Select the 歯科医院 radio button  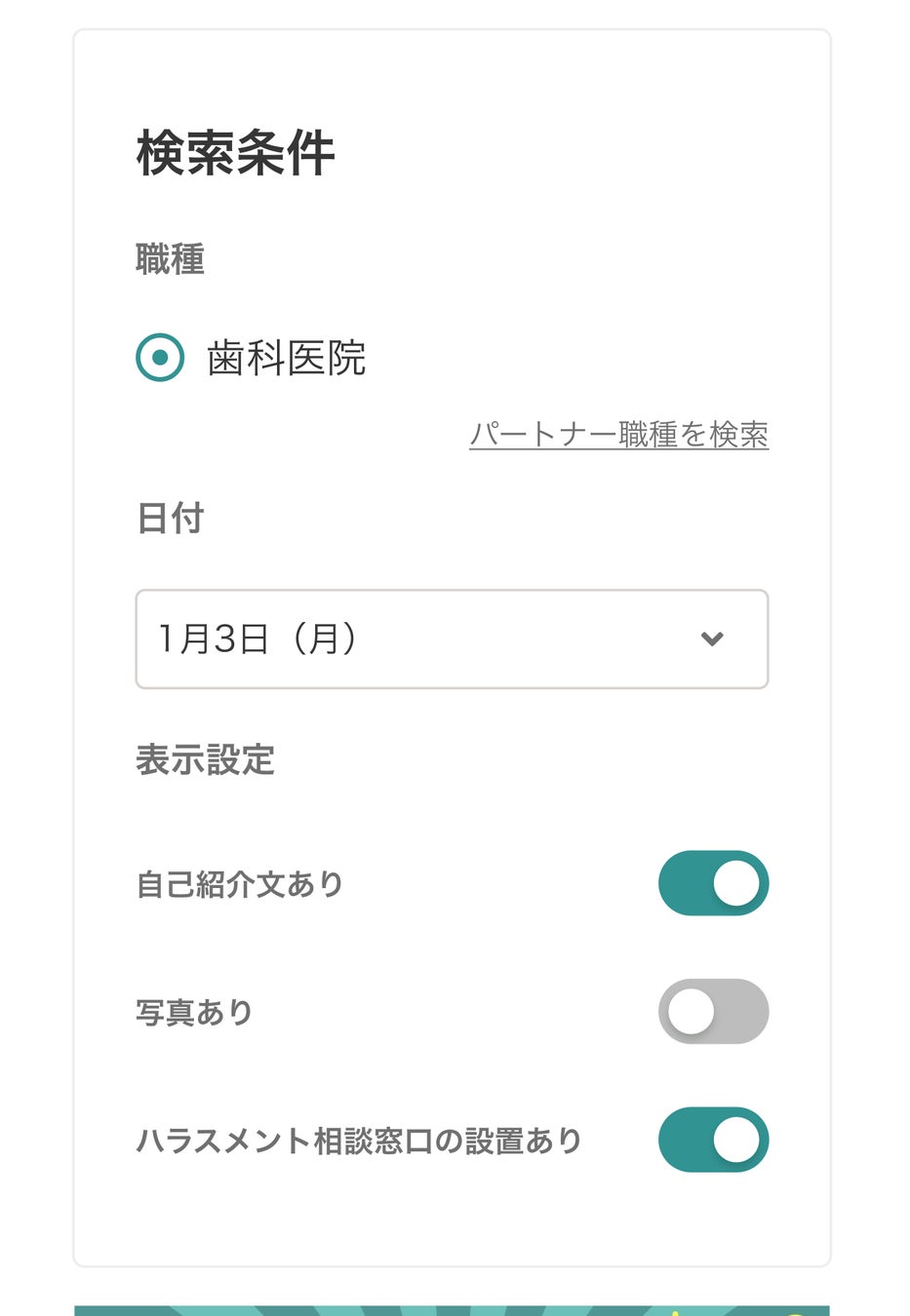pyautogui.click(x=160, y=358)
